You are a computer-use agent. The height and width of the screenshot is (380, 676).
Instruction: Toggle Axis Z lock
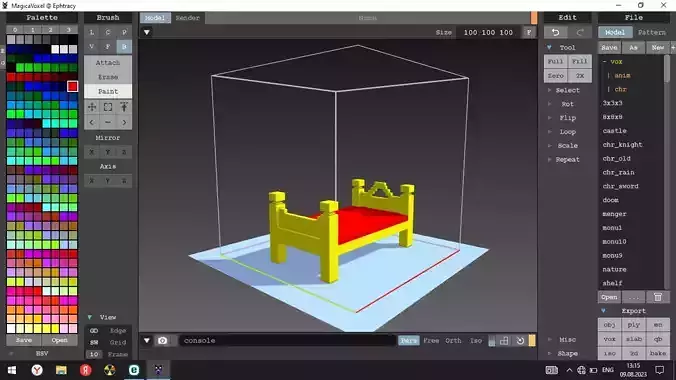tap(124, 181)
